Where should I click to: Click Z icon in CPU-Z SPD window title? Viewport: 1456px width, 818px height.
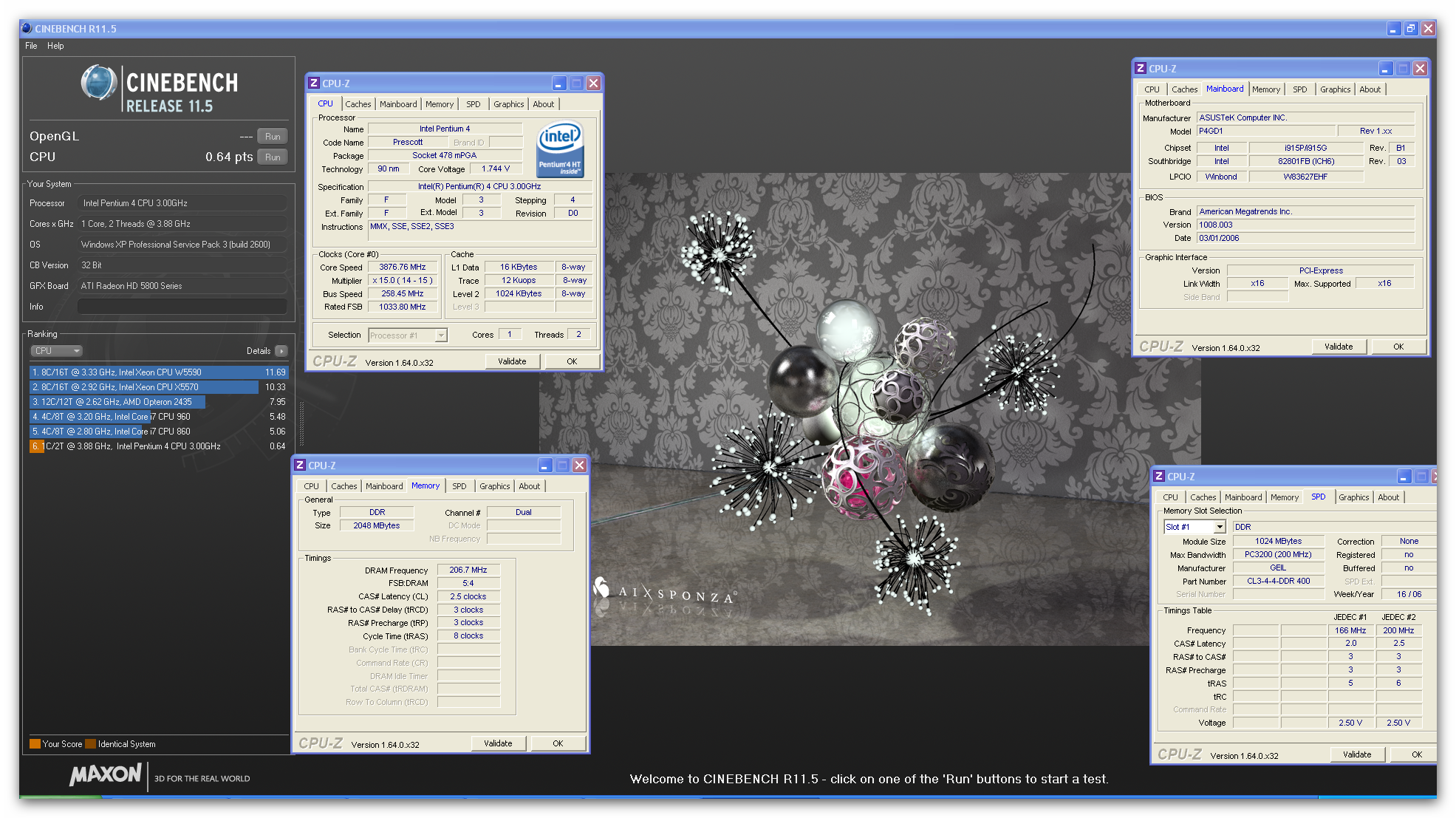coord(1159,477)
